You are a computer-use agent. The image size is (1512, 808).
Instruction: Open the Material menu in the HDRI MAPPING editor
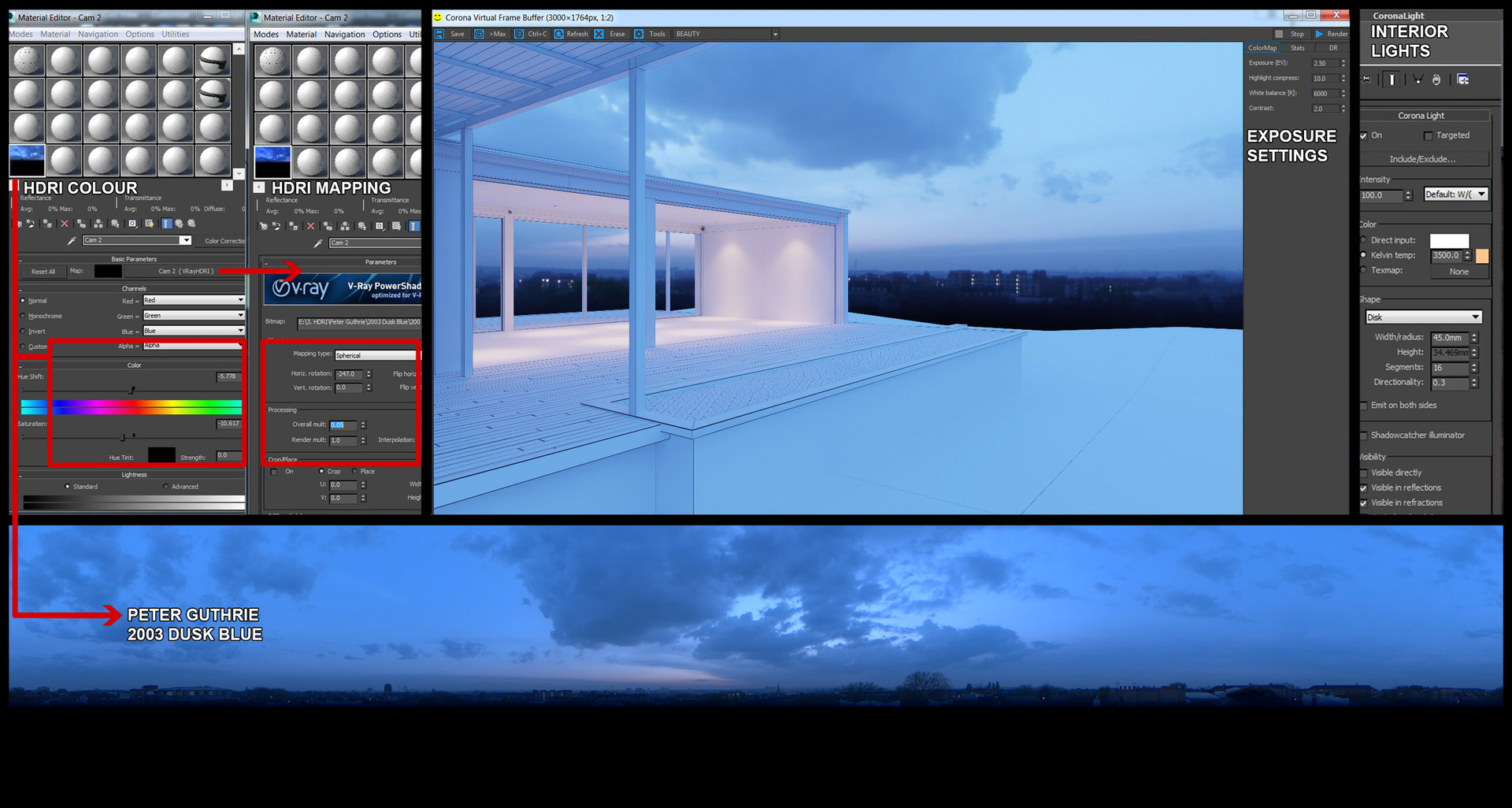(301, 35)
